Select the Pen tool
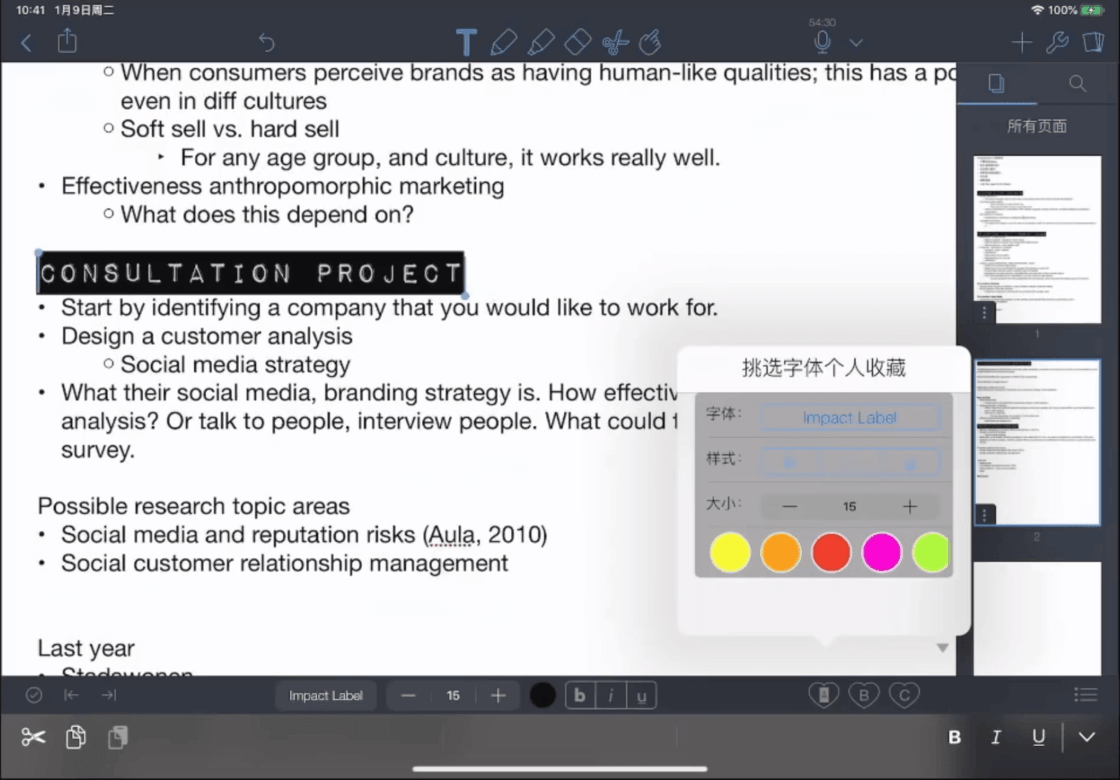 coord(504,42)
